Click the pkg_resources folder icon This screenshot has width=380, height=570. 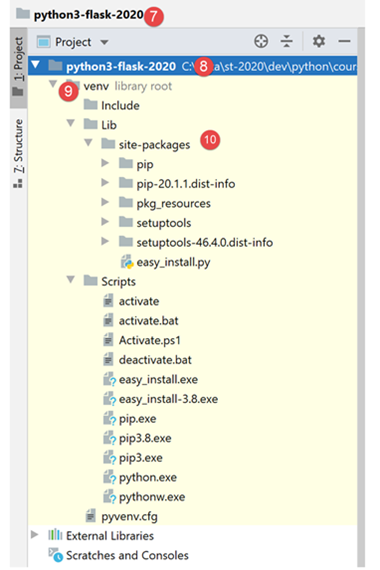(x=126, y=202)
